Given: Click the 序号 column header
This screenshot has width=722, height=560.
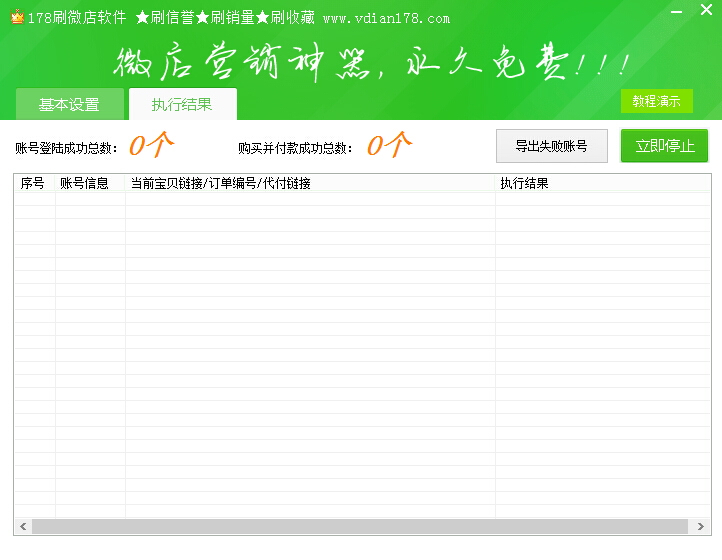Looking at the screenshot, I should pyautogui.click(x=35, y=183).
